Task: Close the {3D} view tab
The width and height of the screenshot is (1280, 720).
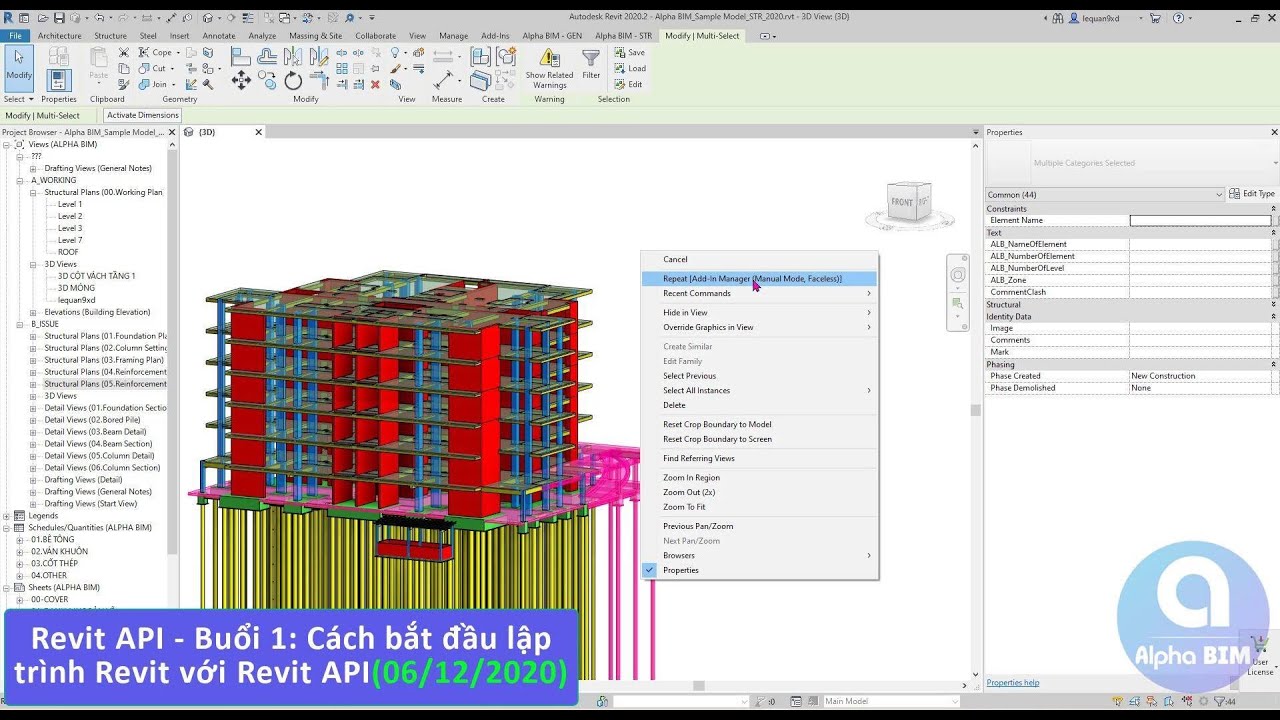Action: (x=258, y=132)
